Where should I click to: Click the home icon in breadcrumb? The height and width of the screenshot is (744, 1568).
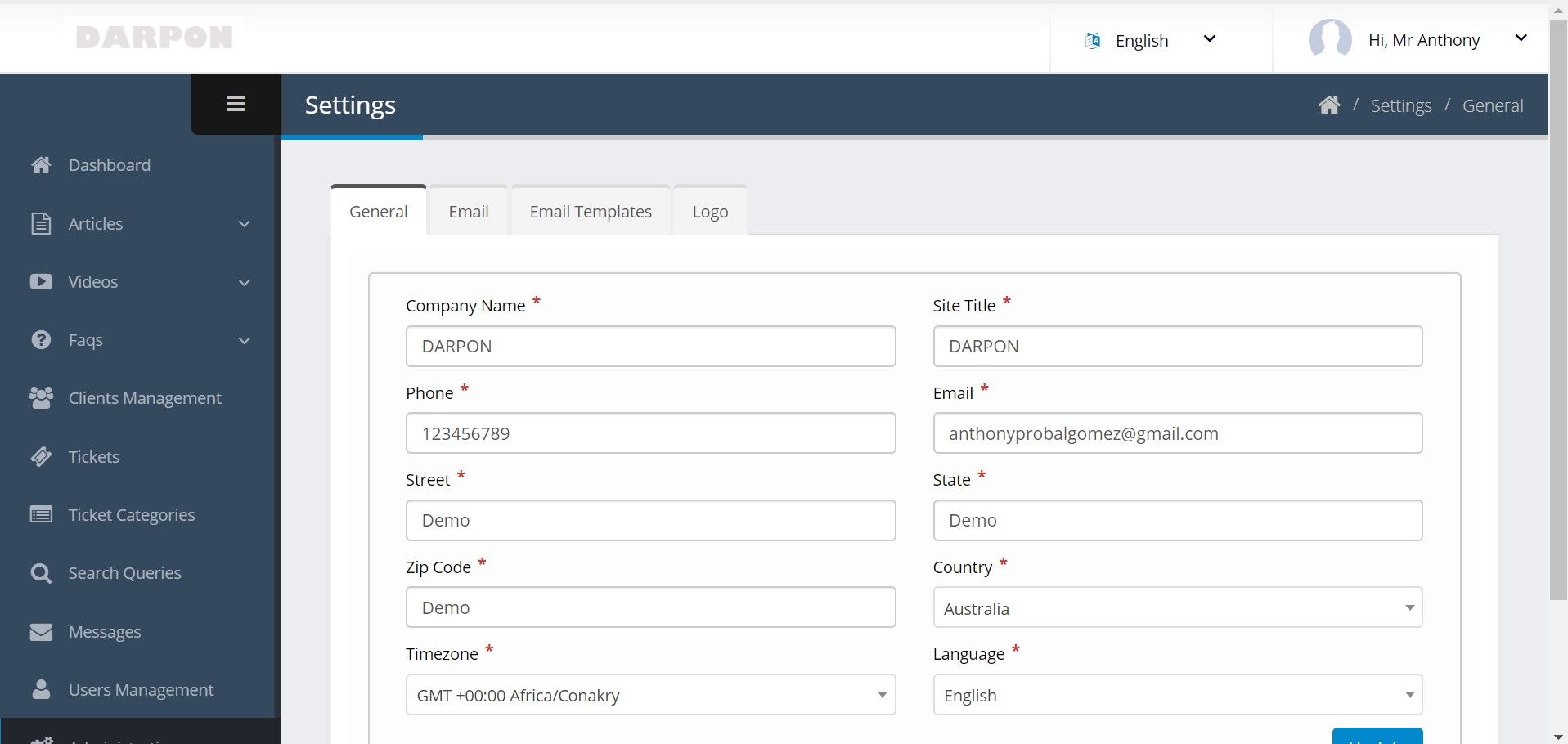pyautogui.click(x=1329, y=105)
